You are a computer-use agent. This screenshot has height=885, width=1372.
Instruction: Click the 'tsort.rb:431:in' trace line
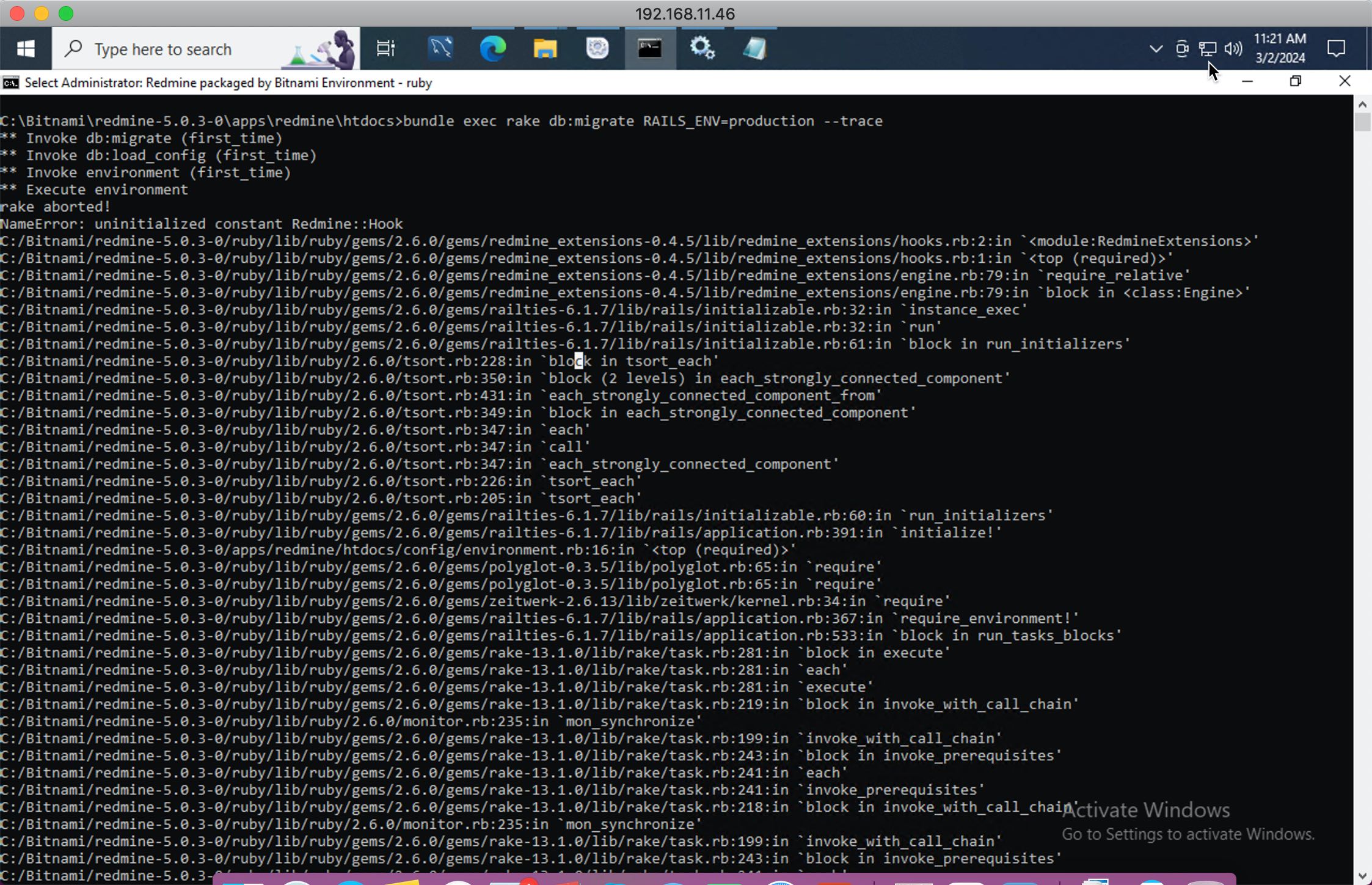(440, 395)
